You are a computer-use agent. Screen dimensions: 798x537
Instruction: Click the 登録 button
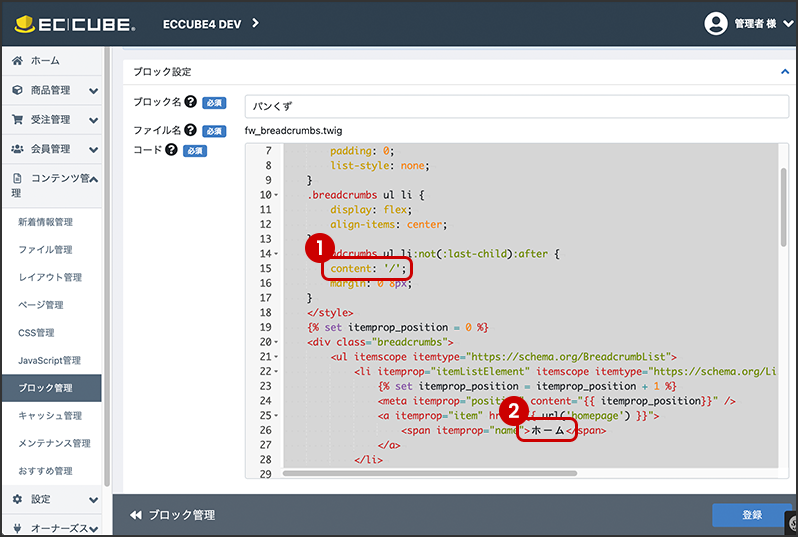(x=751, y=515)
